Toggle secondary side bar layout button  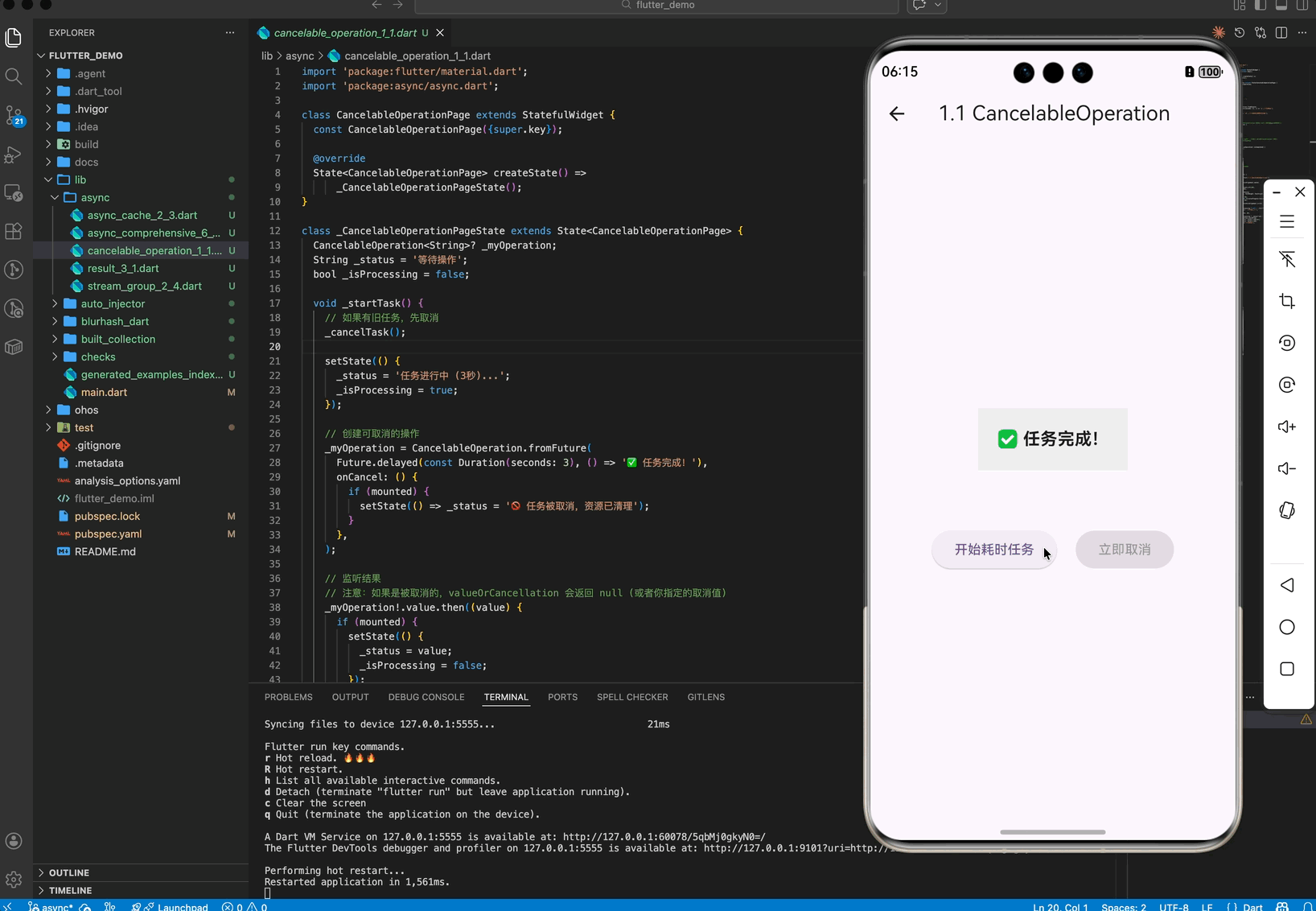[x=1302, y=5]
